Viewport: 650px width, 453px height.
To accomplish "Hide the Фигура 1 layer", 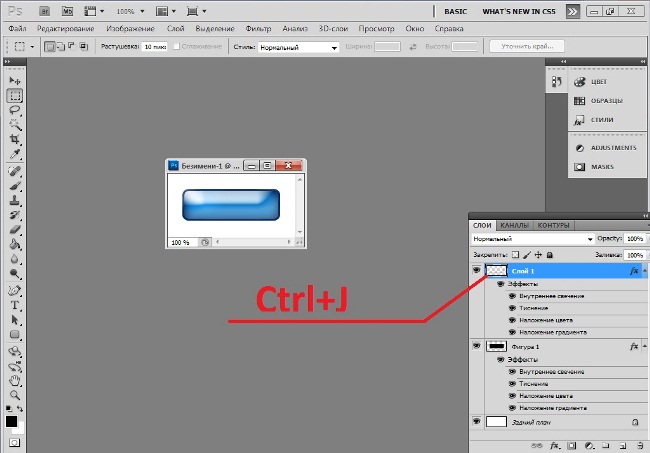I will coord(477,346).
